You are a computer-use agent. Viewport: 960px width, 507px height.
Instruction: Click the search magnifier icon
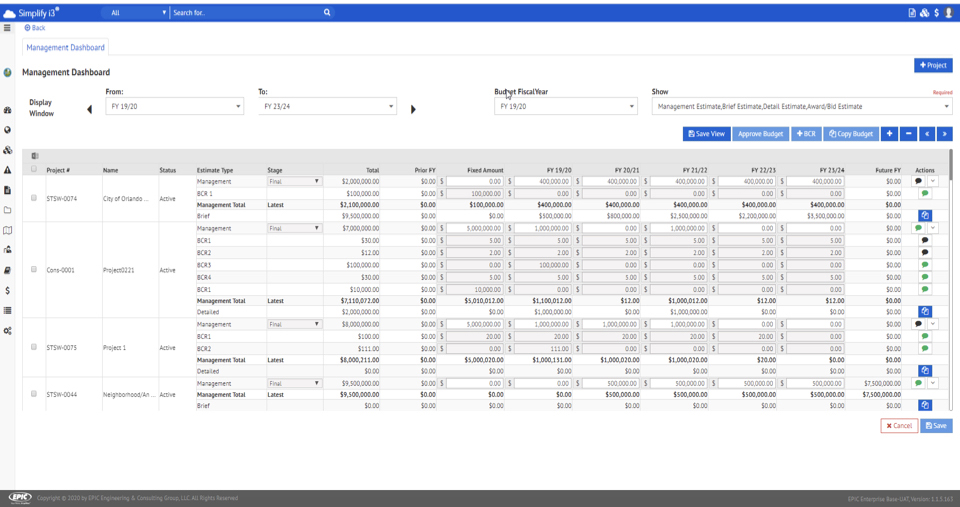click(x=326, y=13)
